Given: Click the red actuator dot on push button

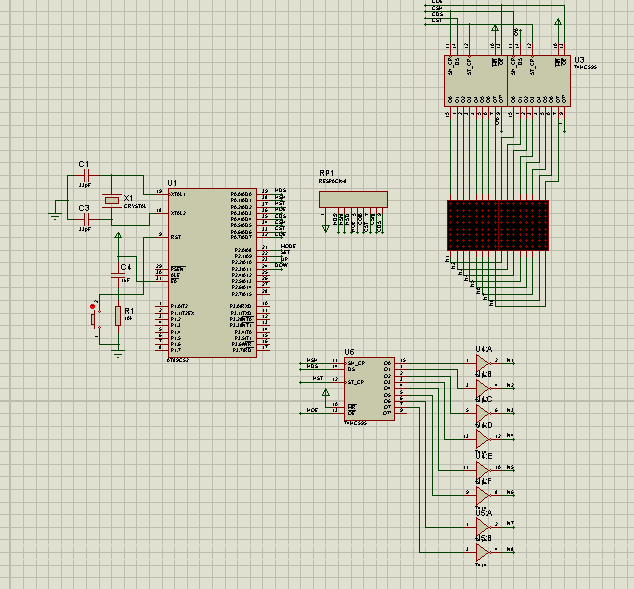Looking at the screenshot, I should tap(92, 307).
